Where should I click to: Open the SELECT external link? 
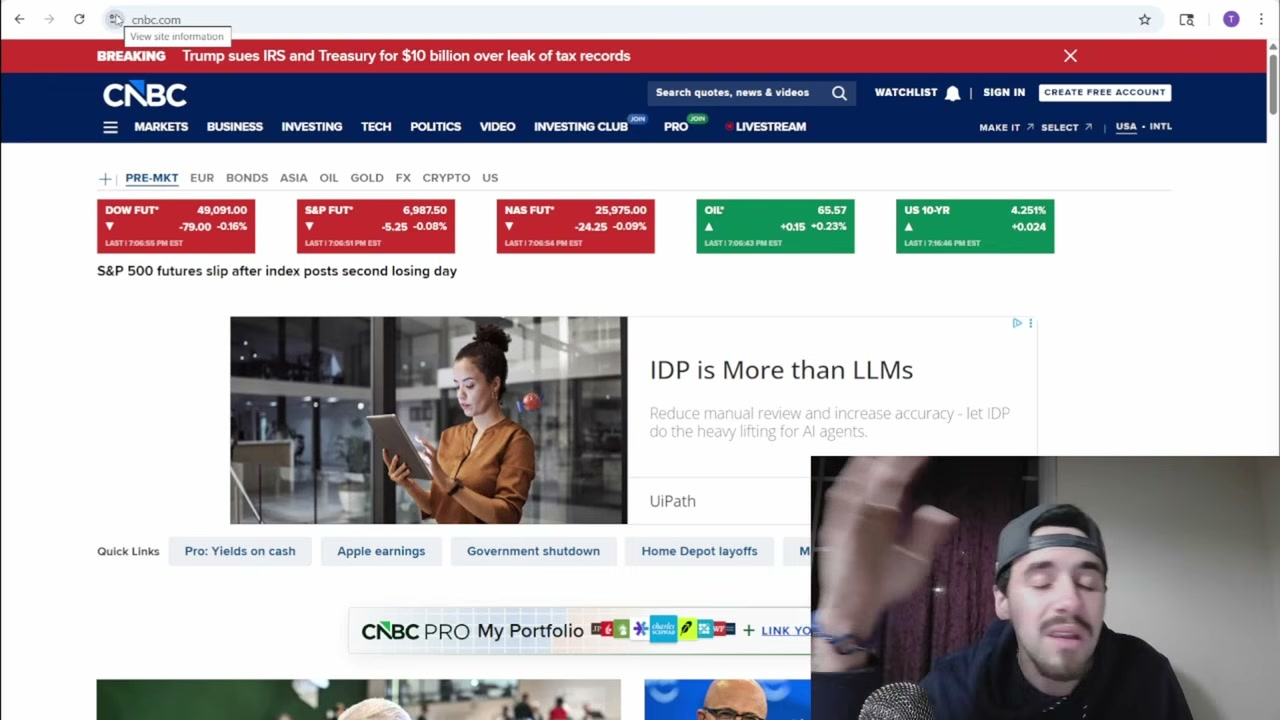1066,128
